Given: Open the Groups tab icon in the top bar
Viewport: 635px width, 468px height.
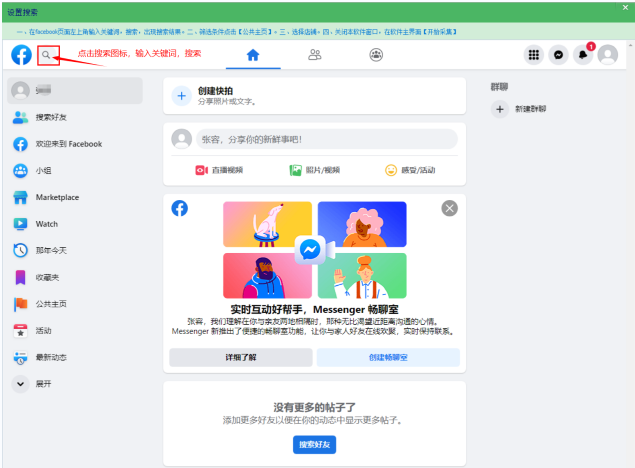Looking at the screenshot, I should click(x=376, y=55).
